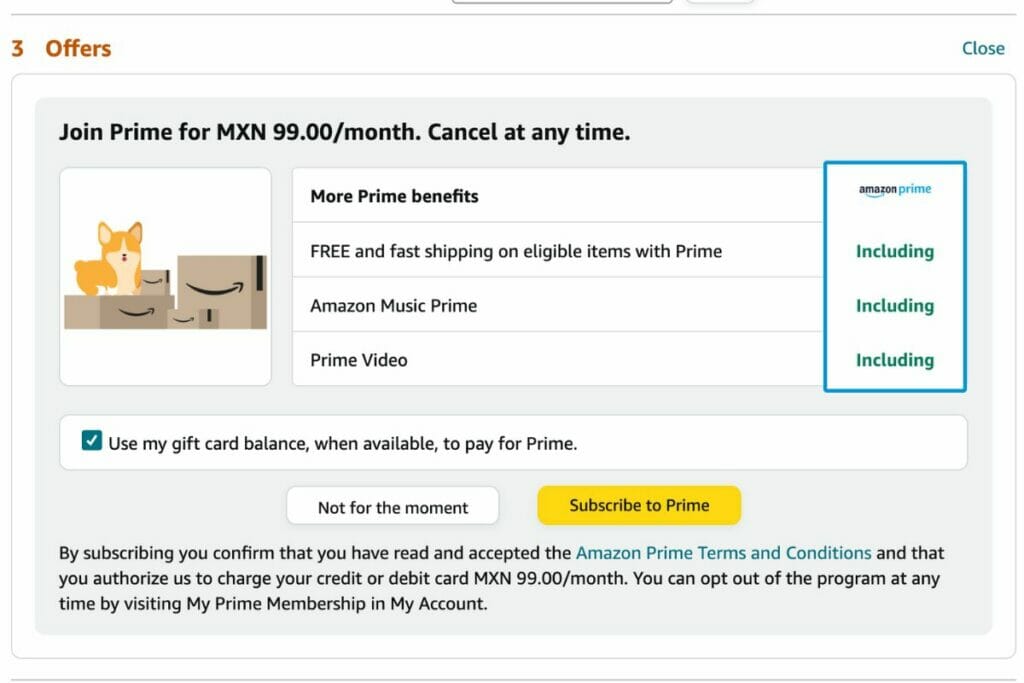Viewport: 1024px width, 683px height.
Task: Open Amazon Prime Terms and Conditions link
Action: pyautogui.click(x=723, y=553)
